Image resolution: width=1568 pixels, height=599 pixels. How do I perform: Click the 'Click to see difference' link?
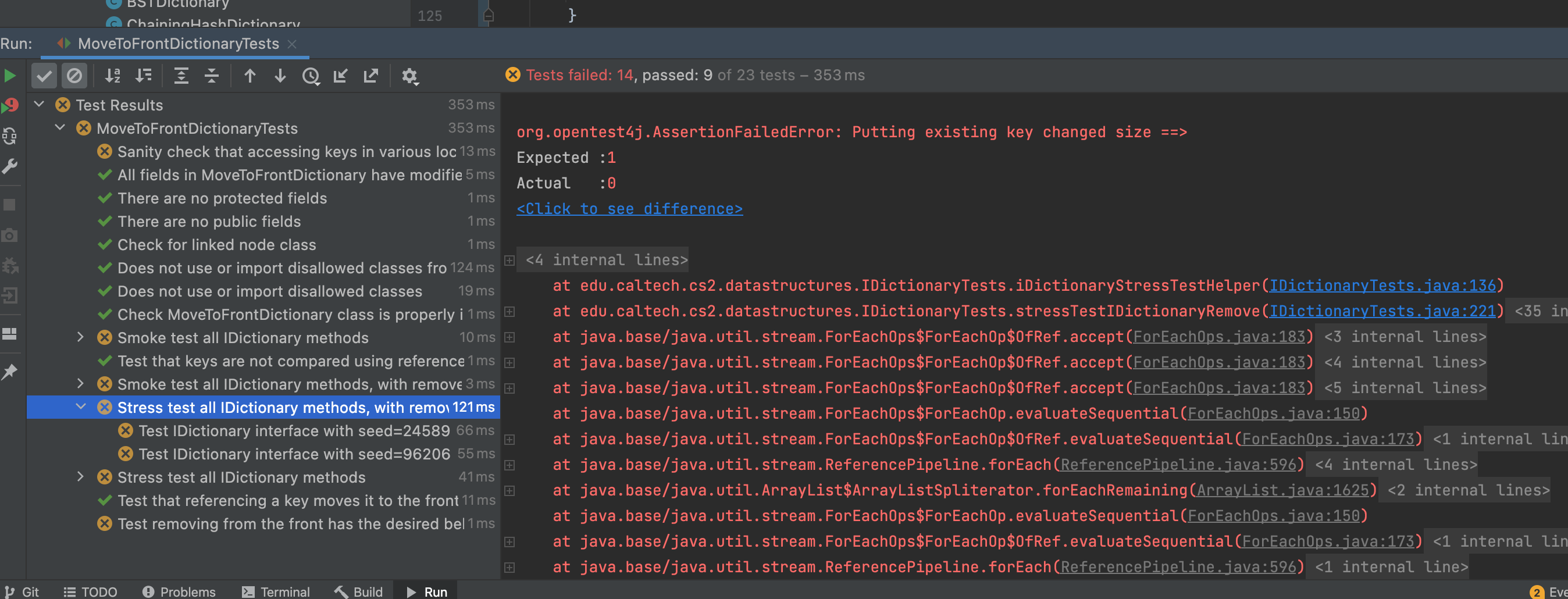(x=629, y=209)
